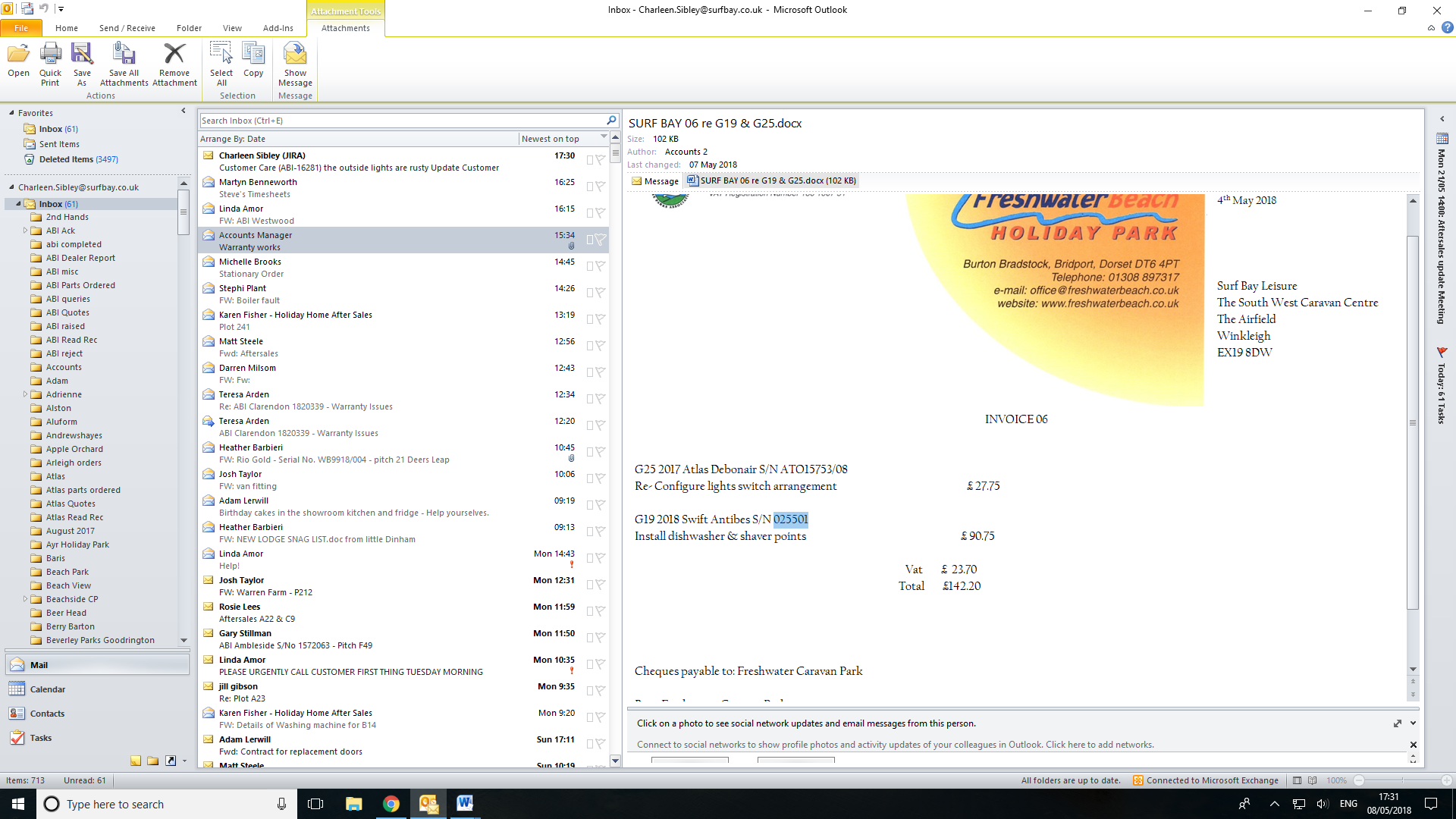Open the Send / Receive ribbon tab
The width and height of the screenshot is (1456, 819).
pos(127,28)
